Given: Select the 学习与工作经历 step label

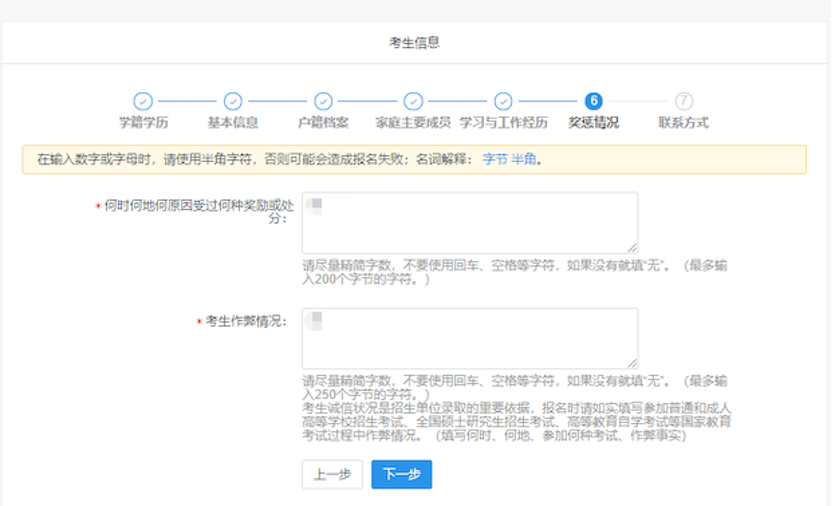Looking at the screenshot, I should 503,123.
